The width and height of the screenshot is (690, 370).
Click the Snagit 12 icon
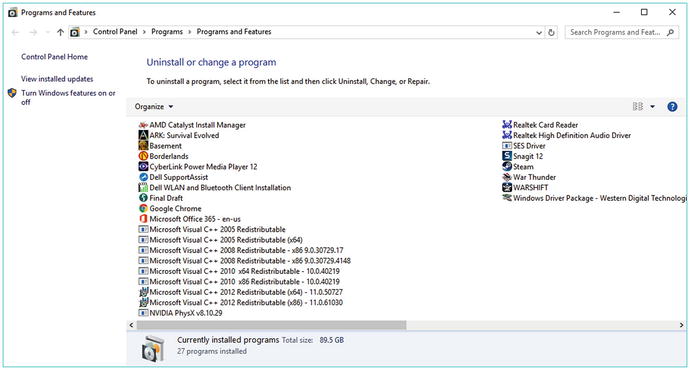click(507, 156)
